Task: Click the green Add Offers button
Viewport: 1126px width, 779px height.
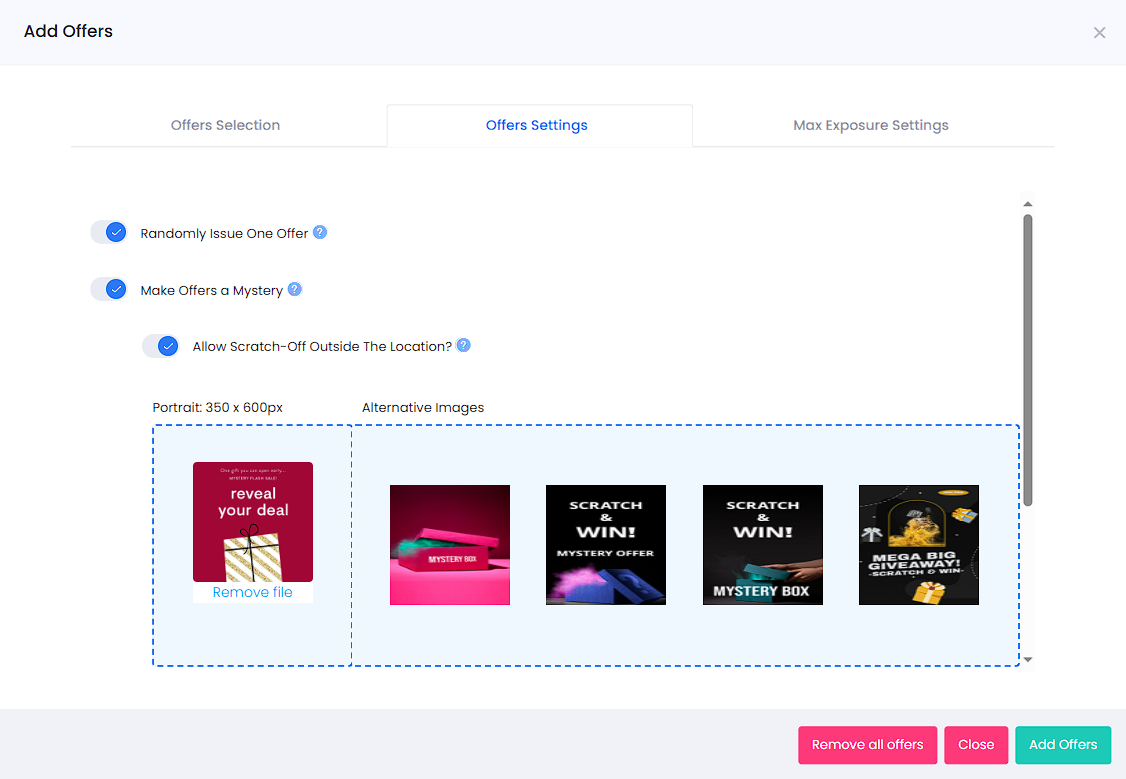Action: coord(1063,745)
